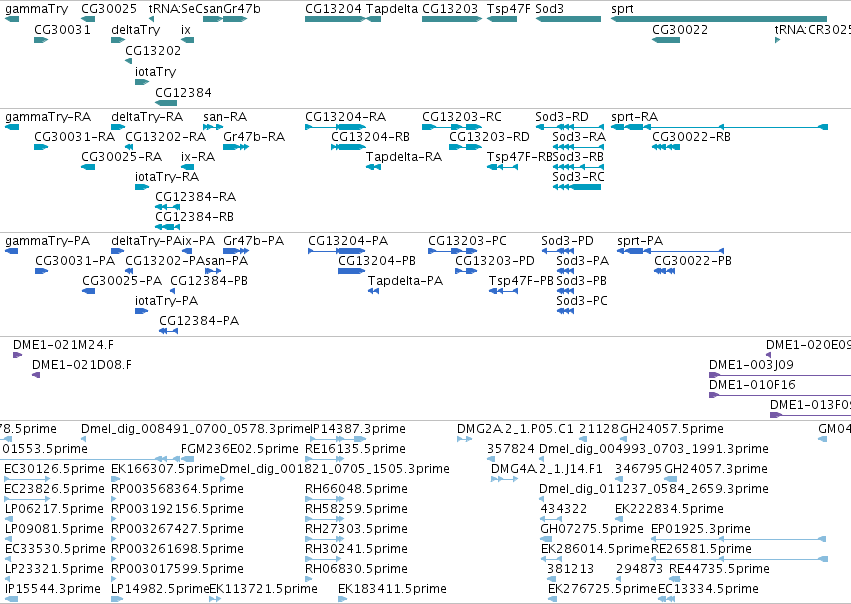851x604 pixels.
Task: Click the EK183411.5prime EST
Action: click(342, 599)
